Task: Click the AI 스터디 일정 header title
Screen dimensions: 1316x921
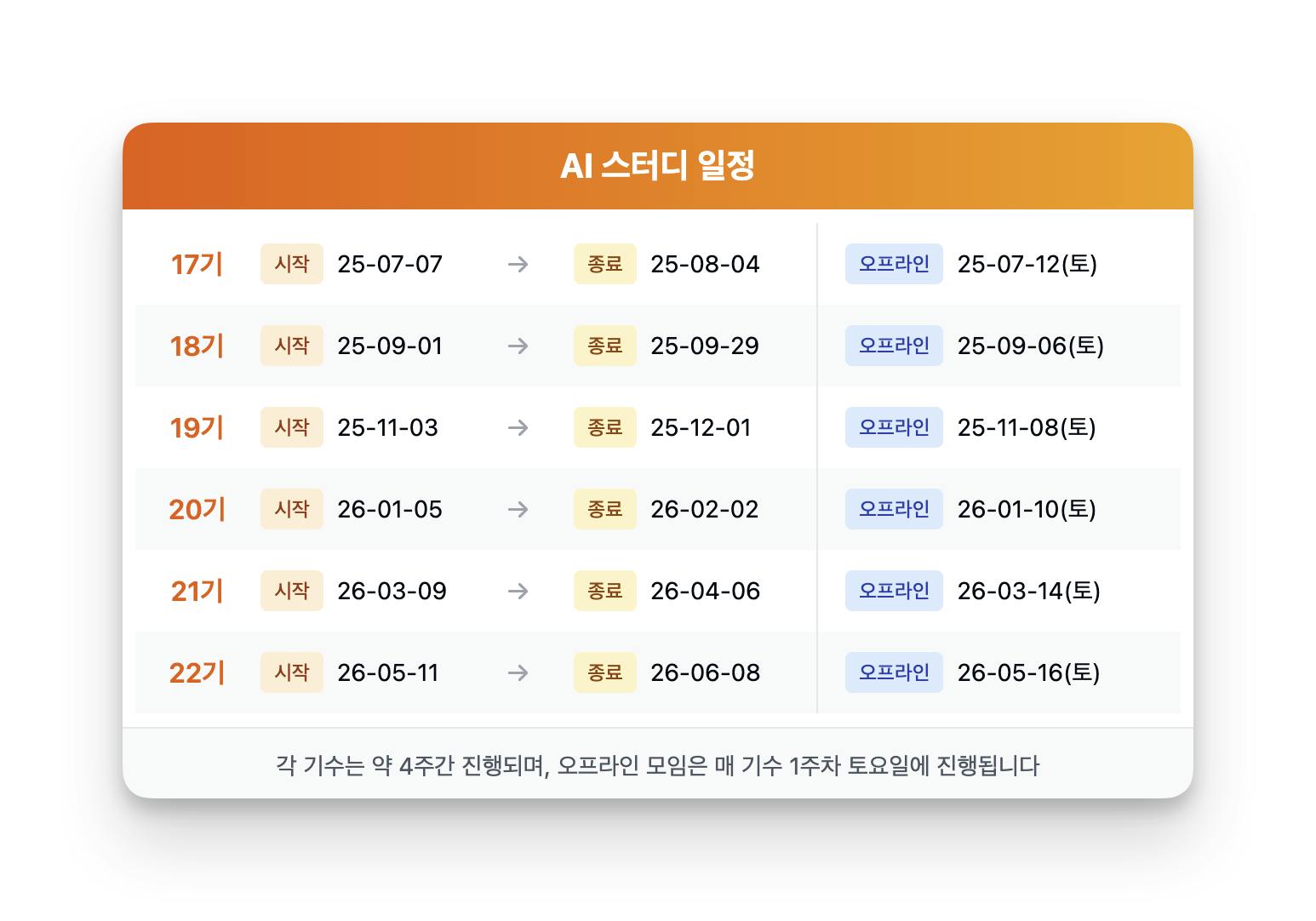Action: [x=658, y=166]
